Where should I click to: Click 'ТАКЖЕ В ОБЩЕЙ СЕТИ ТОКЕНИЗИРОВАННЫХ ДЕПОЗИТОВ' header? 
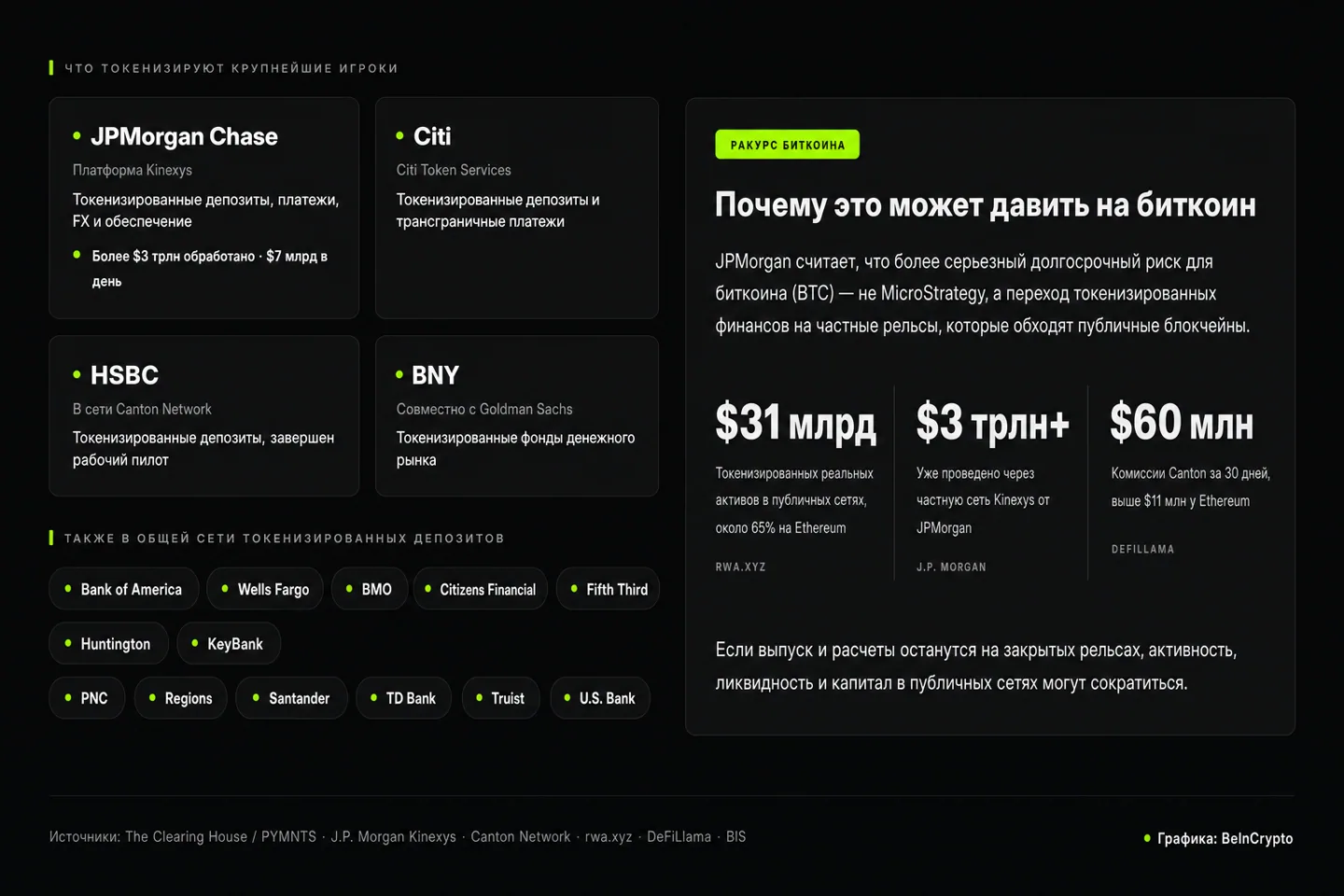click(285, 539)
